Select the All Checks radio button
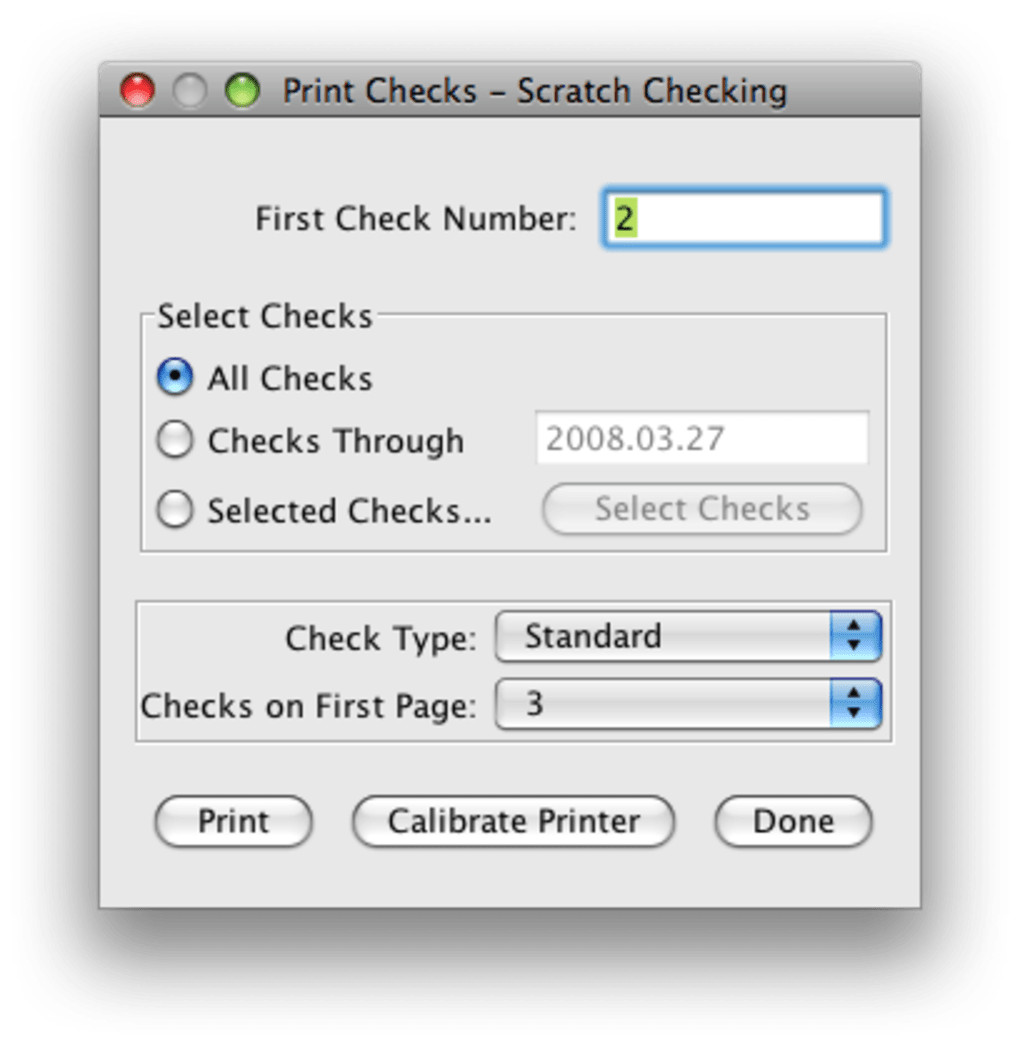Screen dimensions: 1020x1045 click(175, 378)
